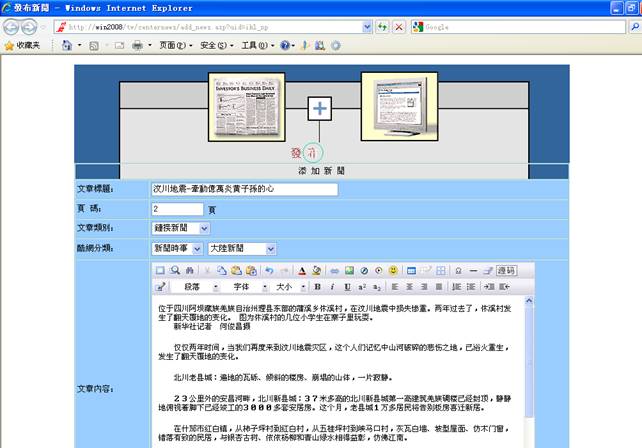Click the Insert Image icon in editor

[x=349, y=271]
